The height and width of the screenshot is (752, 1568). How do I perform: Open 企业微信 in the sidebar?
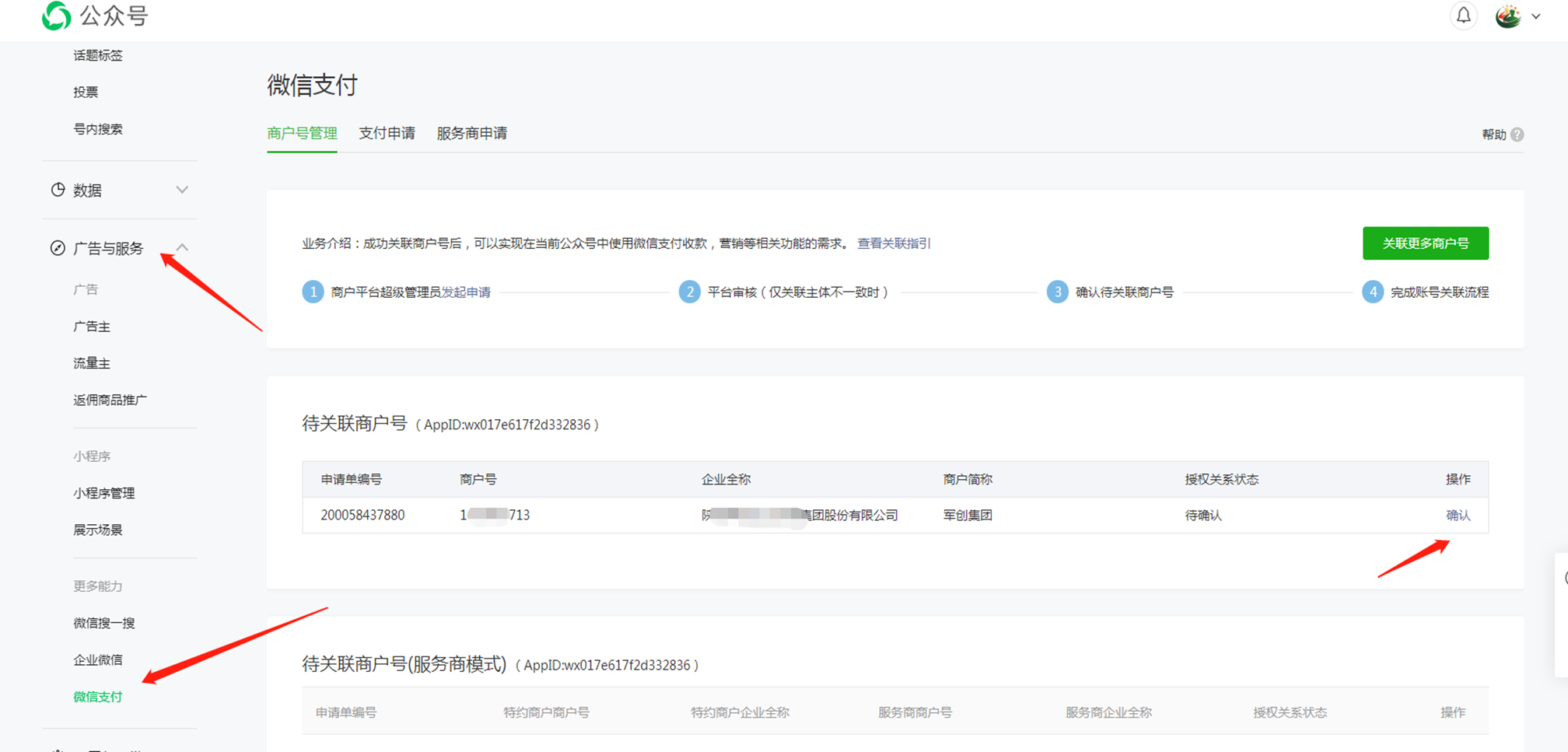(98, 659)
